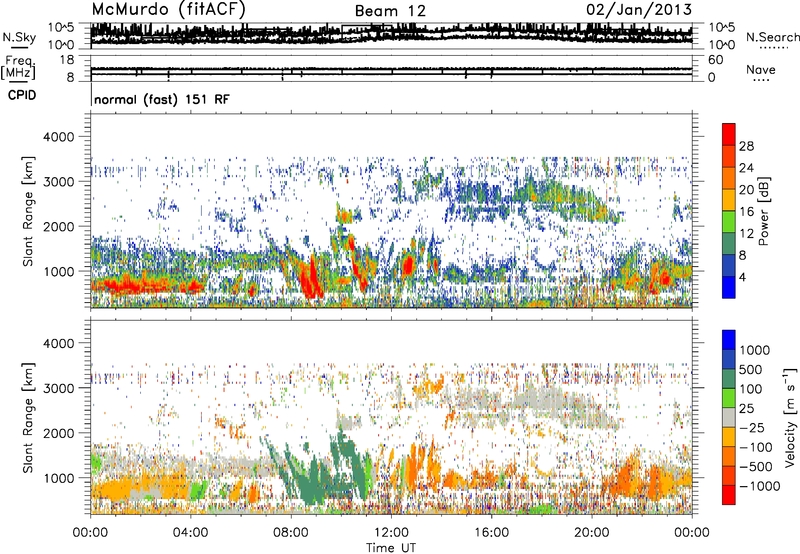The width and height of the screenshot is (800, 554).
Task: Click the "04:00" time tick label
Action: (x=190, y=533)
